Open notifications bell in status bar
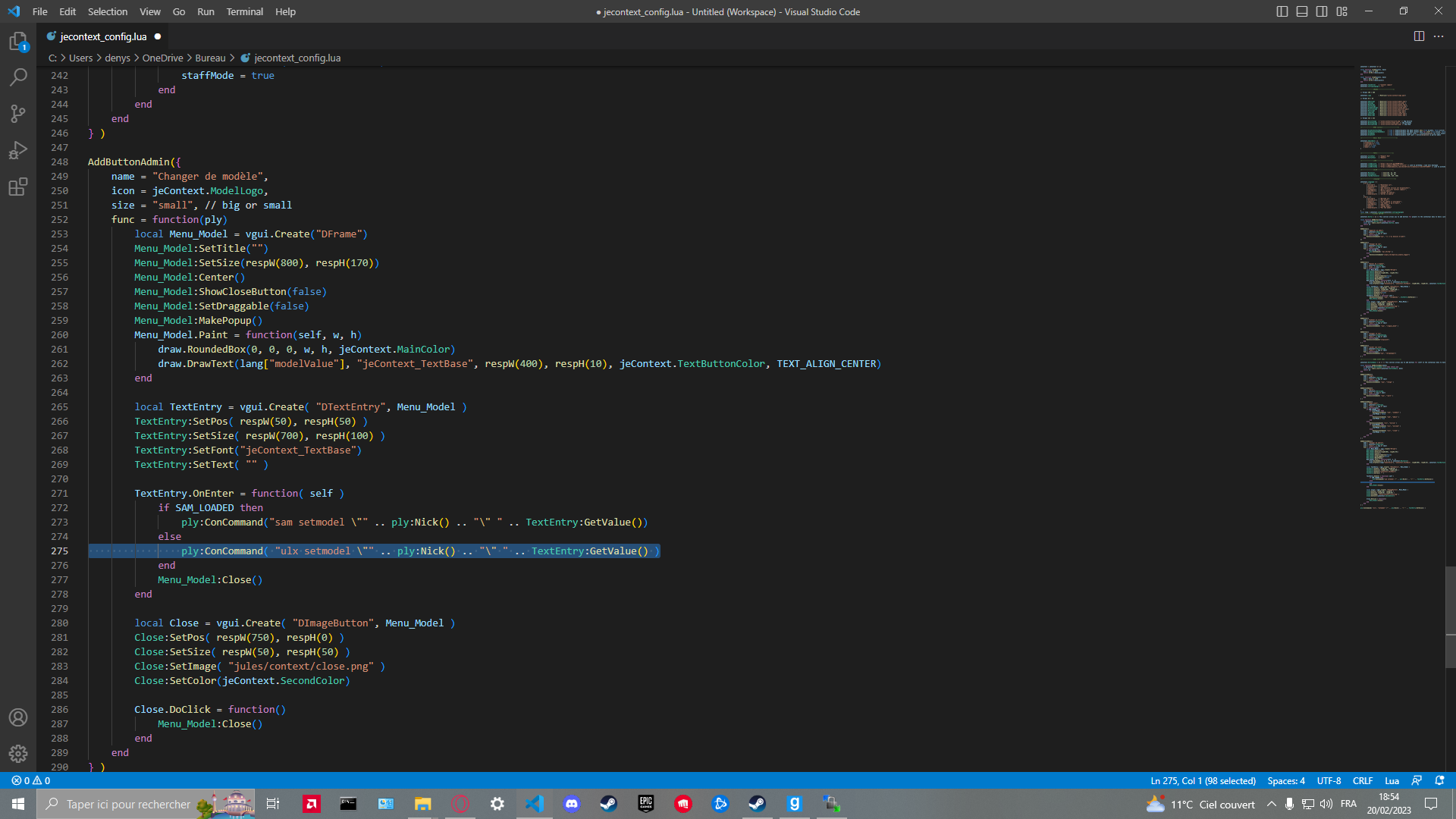The width and height of the screenshot is (1456, 819). click(1439, 780)
